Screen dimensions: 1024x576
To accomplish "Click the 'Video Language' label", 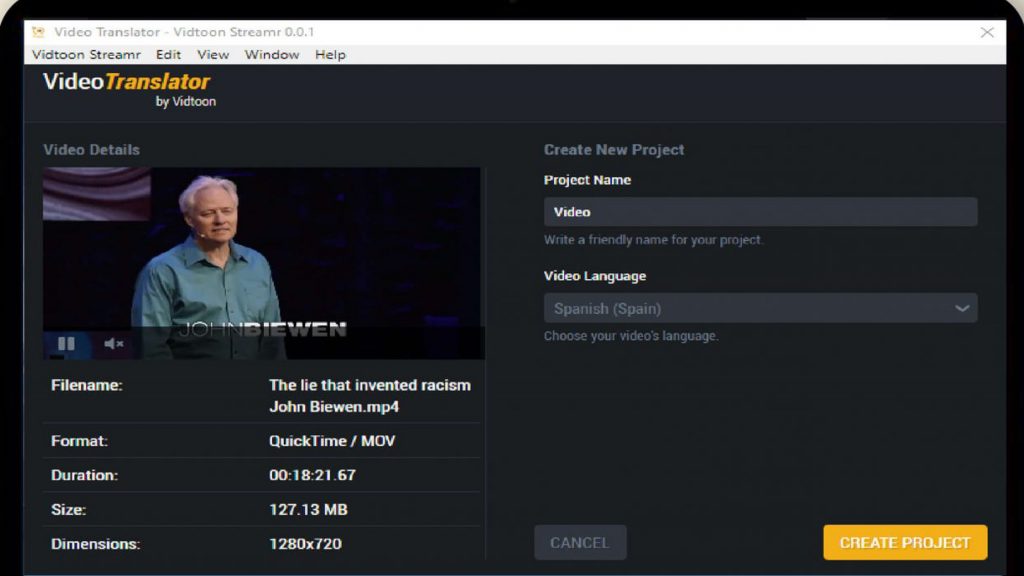I will point(595,276).
